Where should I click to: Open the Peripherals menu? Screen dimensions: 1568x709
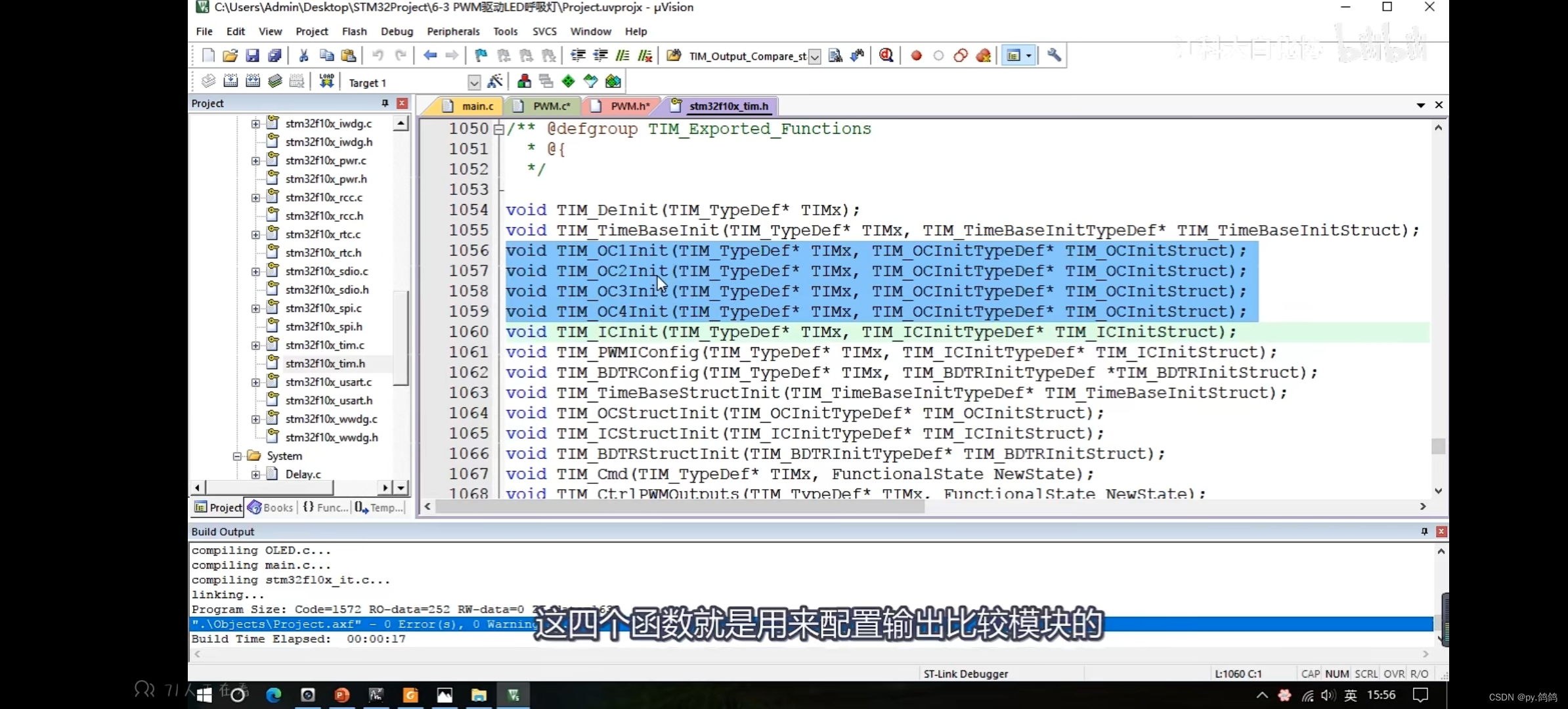tap(453, 32)
